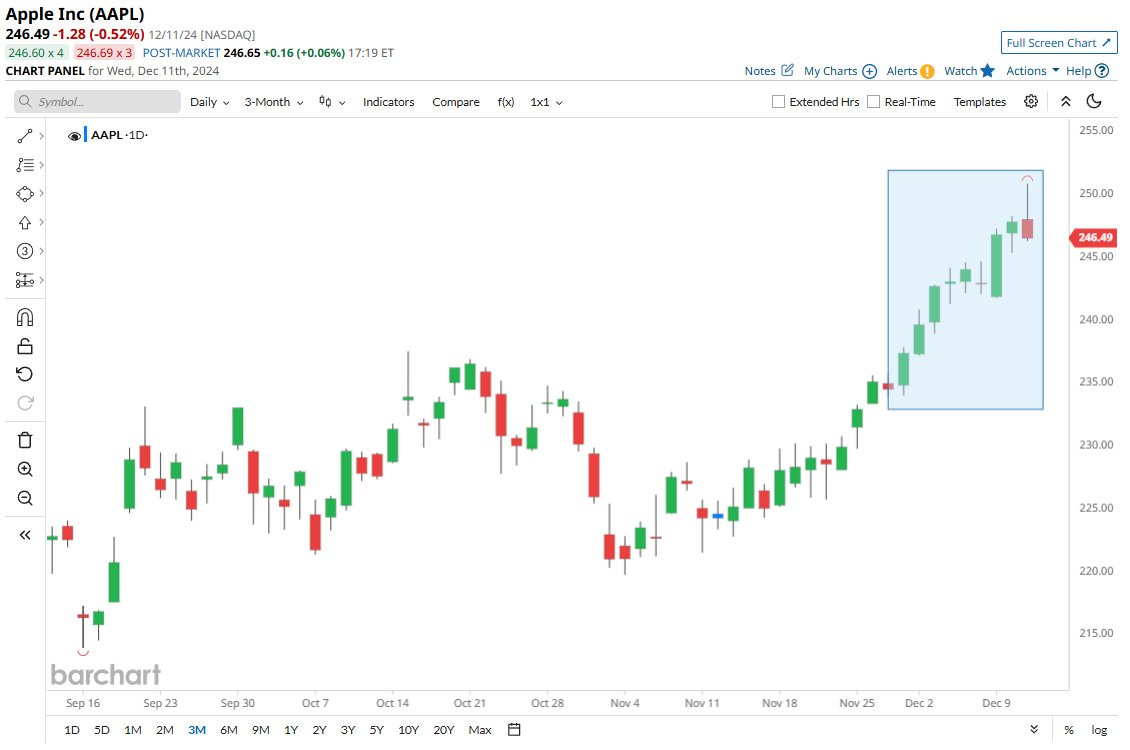Select the 6M range tab
This screenshot has width=1130, height=750.
coord(228,730)
